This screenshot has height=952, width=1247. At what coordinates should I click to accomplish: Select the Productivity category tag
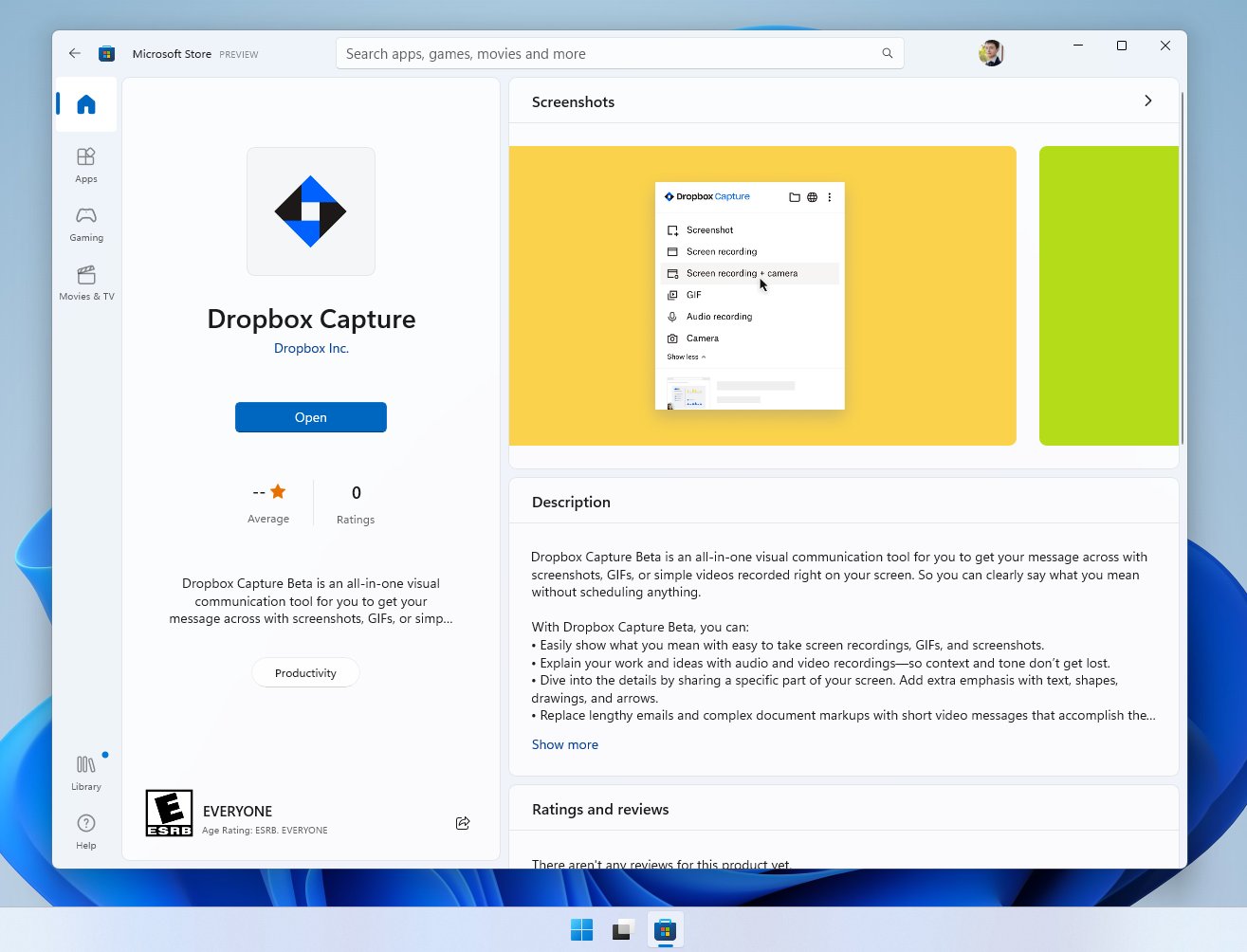pyautogui.click(x=305, y=673)
